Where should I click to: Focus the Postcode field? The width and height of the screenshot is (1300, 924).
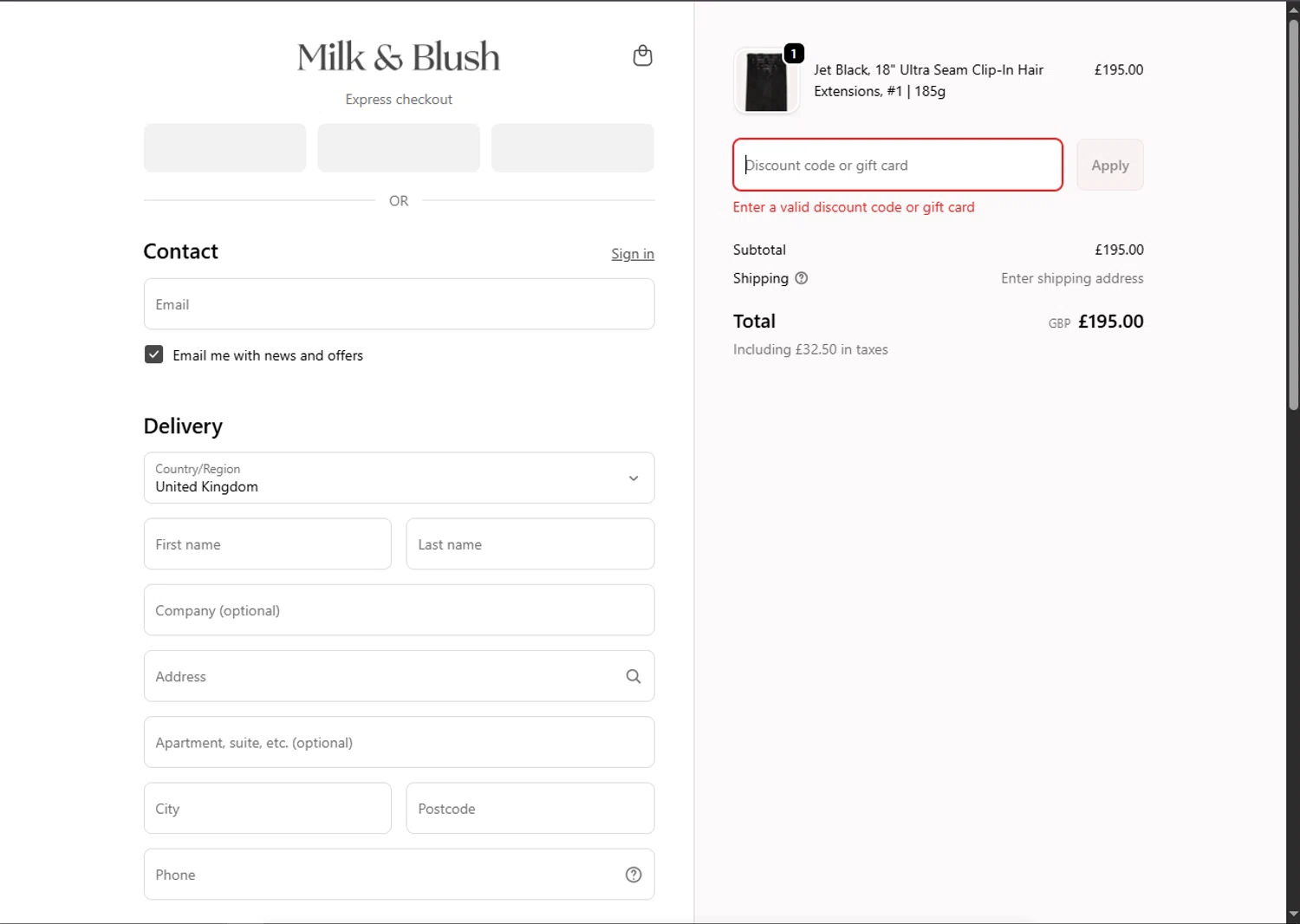[x=530, y=809]
